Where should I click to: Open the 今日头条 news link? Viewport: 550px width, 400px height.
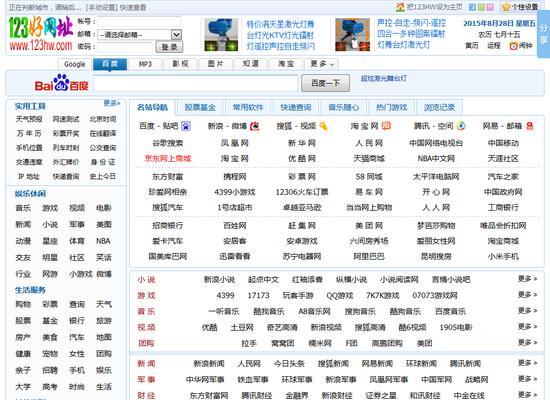[x=289, y=364]
